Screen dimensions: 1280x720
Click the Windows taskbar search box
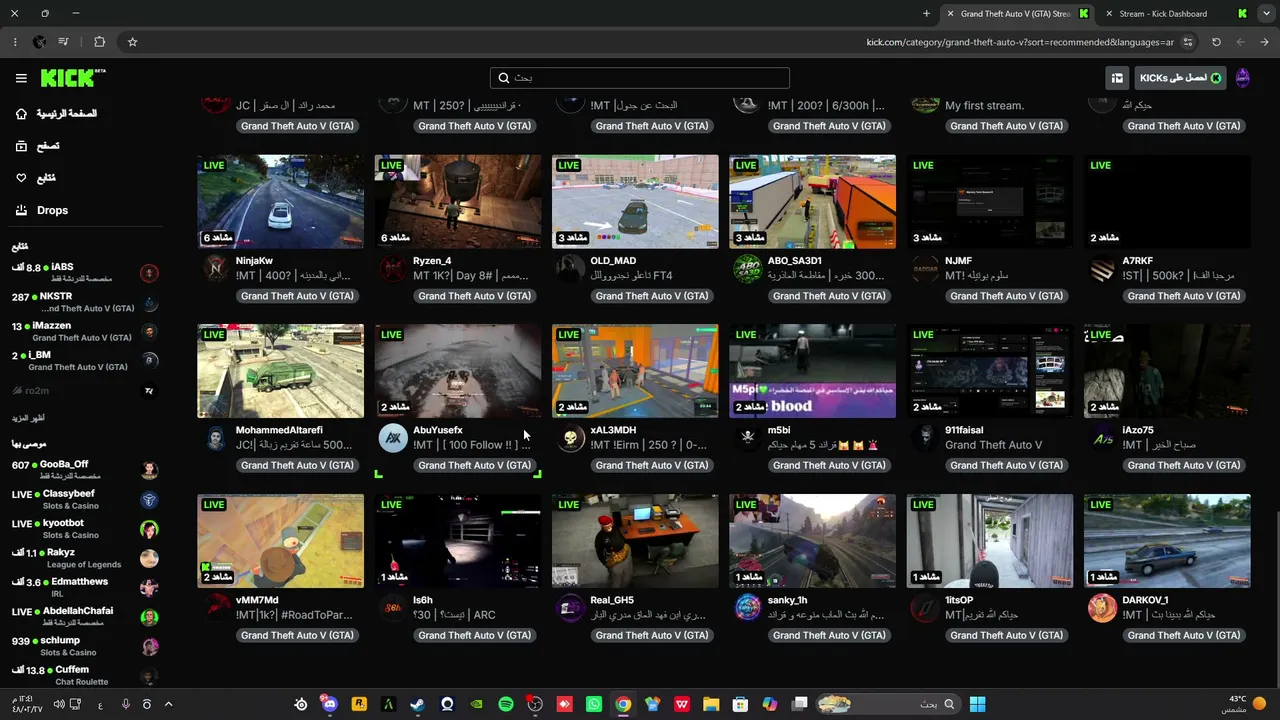[890, 704]
